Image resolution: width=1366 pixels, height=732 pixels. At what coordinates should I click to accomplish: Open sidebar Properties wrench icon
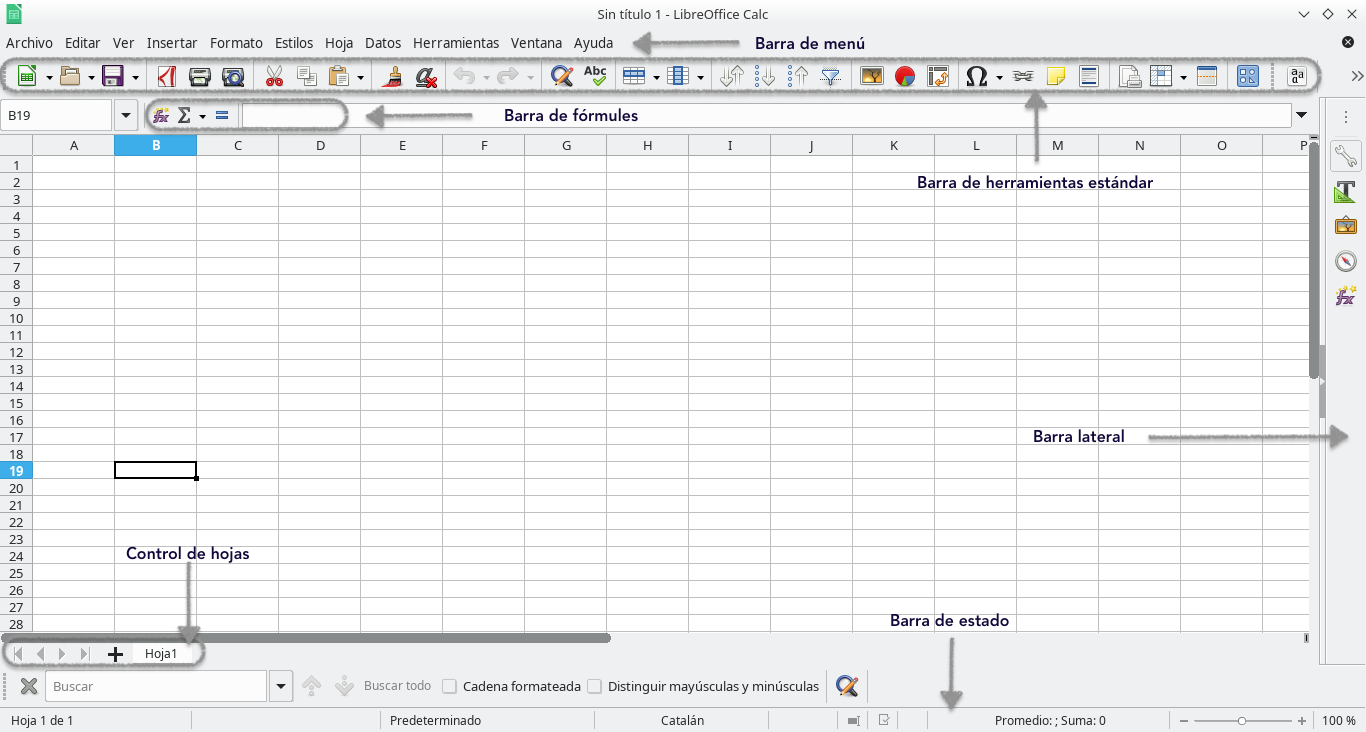pyautogui.click(x=1346, y=157)
